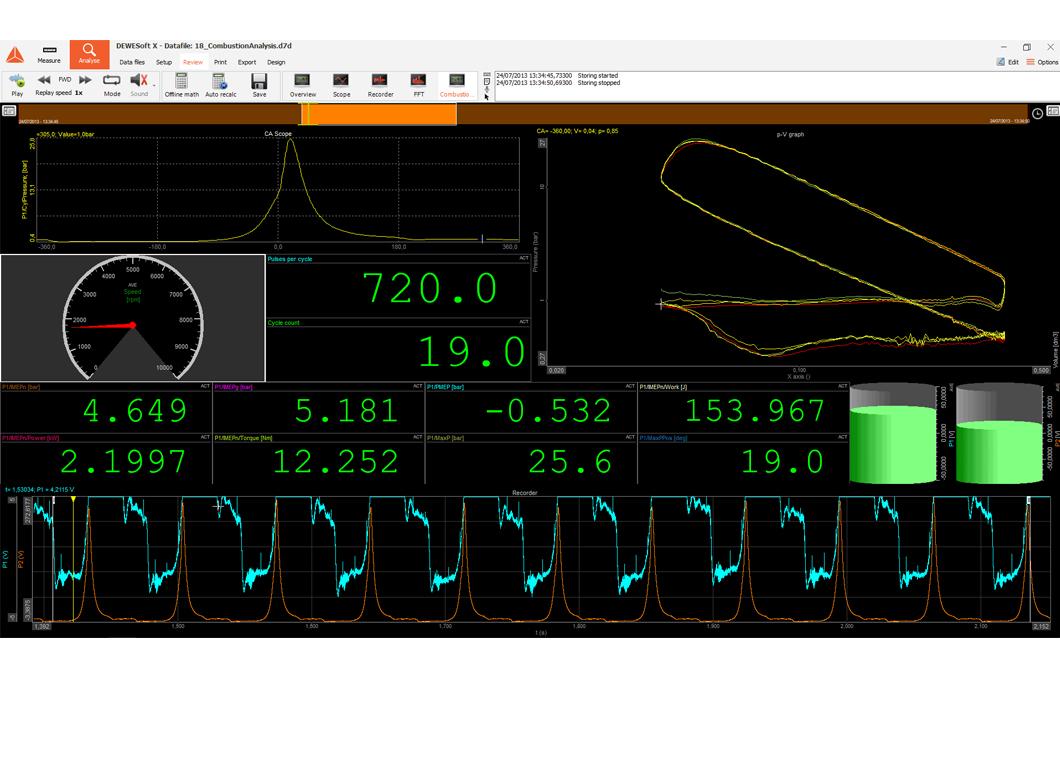This screenshot has width=1060, height=760.
Task: Click the P1/PMEP value -0.532
Action: [548, 411]
